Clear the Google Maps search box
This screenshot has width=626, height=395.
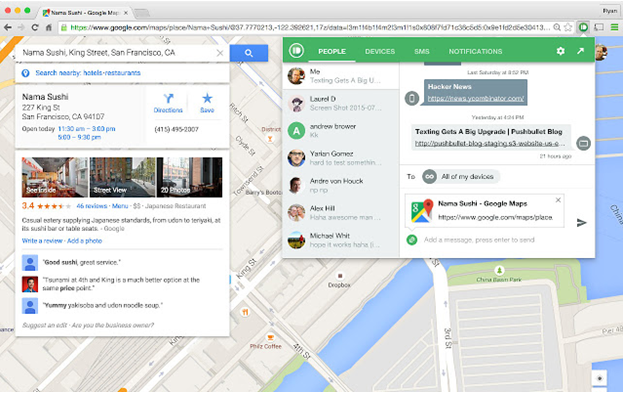click(x=220, y=53)
